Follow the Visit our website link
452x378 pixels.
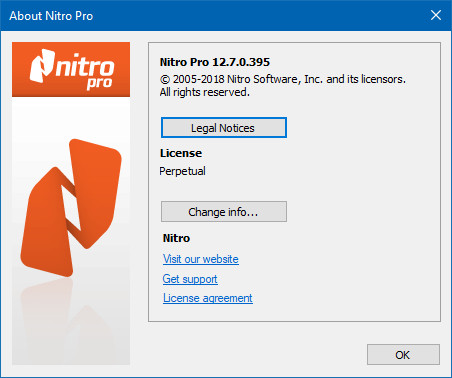[x=201, y=259]
